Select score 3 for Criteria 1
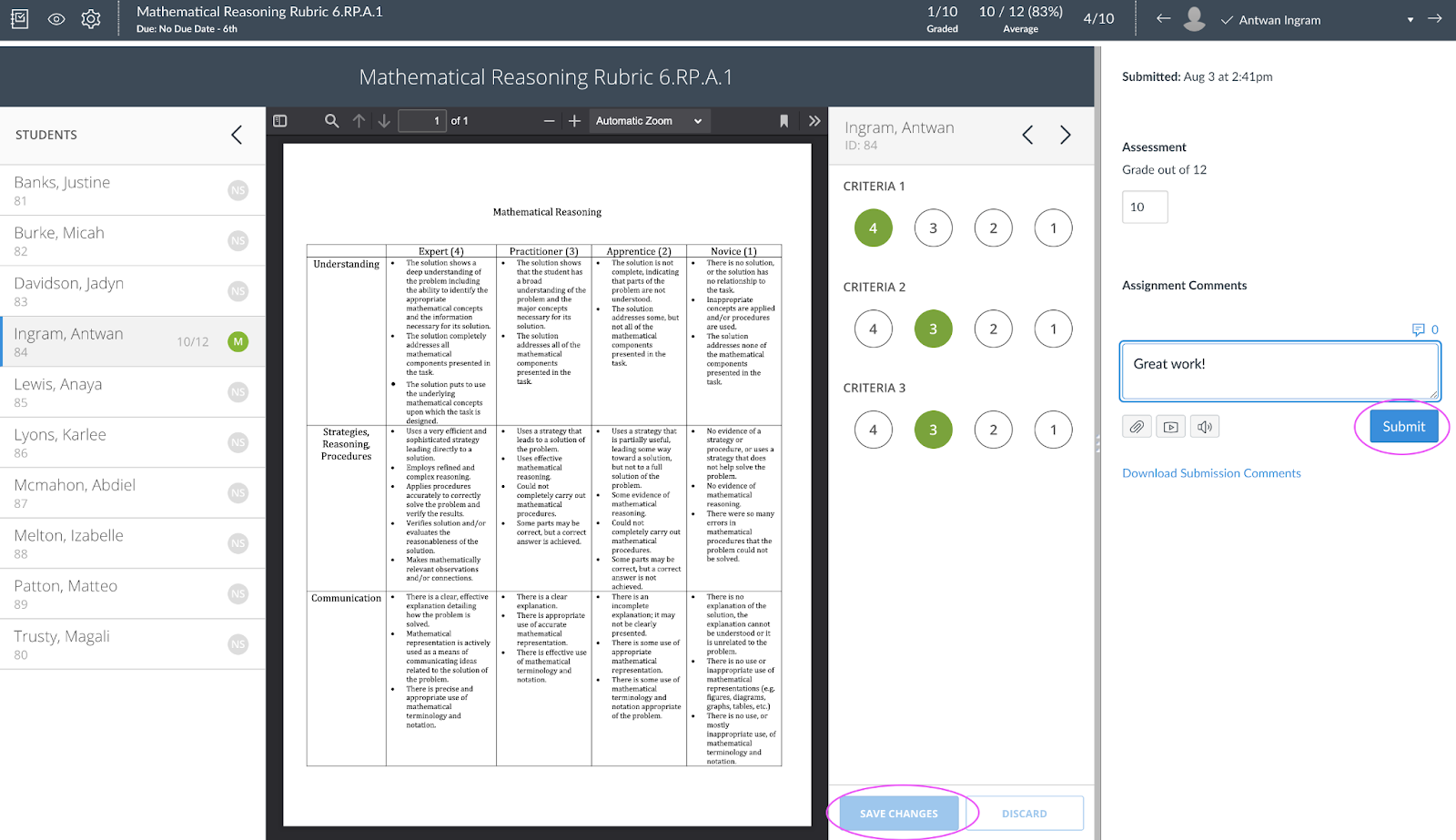This screenshot has width=1456, height=840. click(933, 228)
